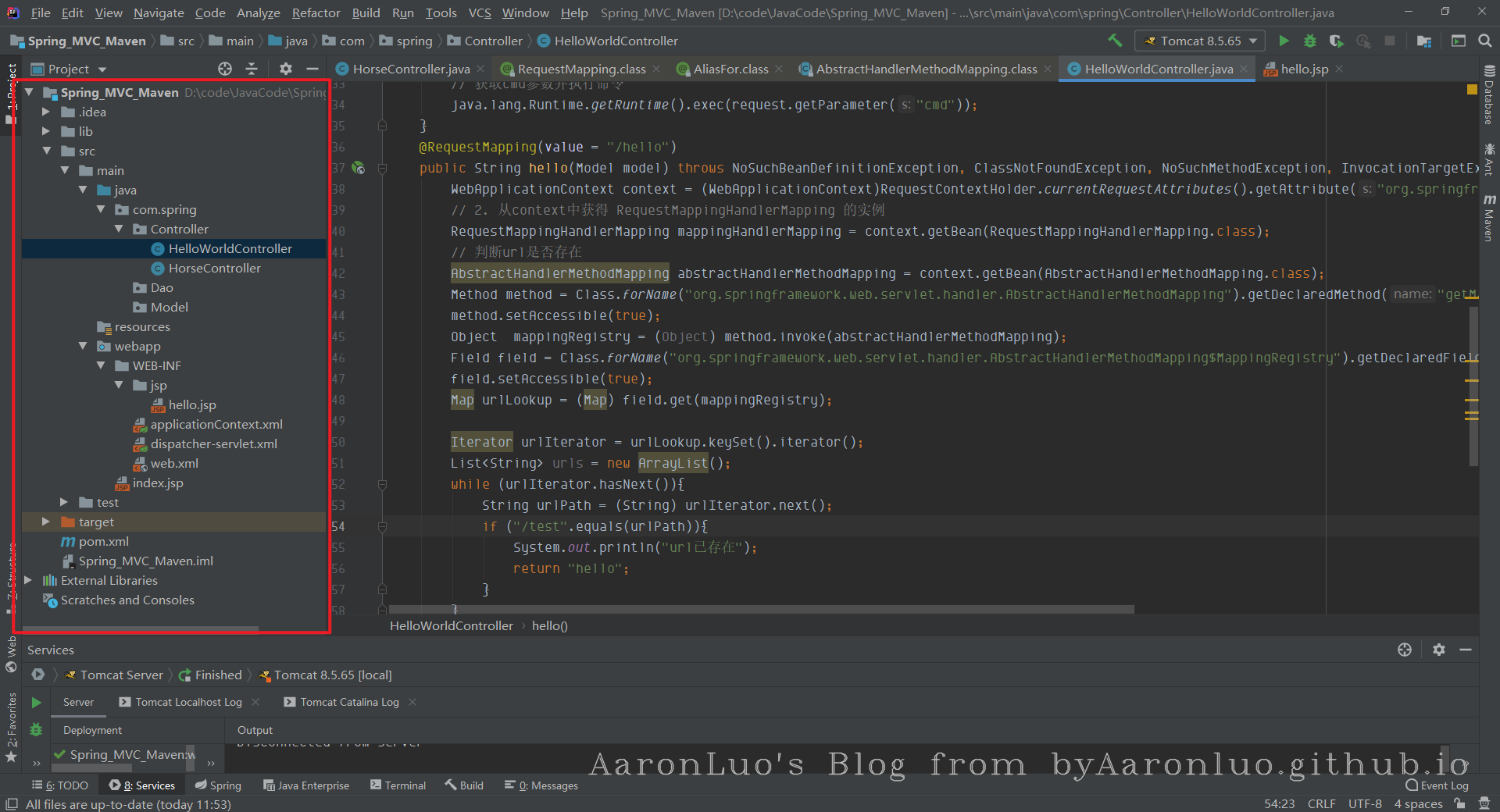Collapse the webapp folder
This screenshot has height=812, width=1500.
coord(83,346)
